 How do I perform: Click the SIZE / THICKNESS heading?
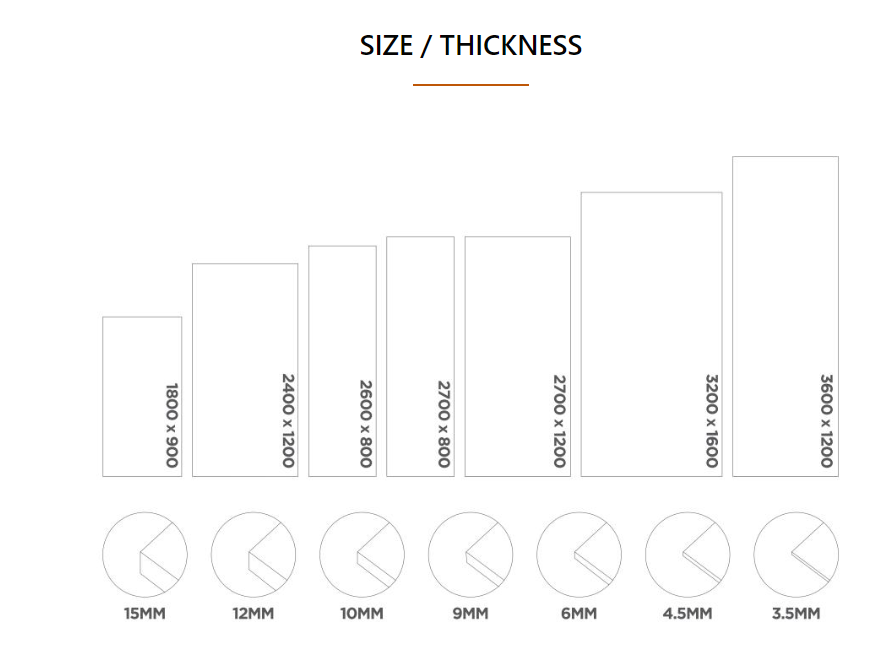coord(471,45)
